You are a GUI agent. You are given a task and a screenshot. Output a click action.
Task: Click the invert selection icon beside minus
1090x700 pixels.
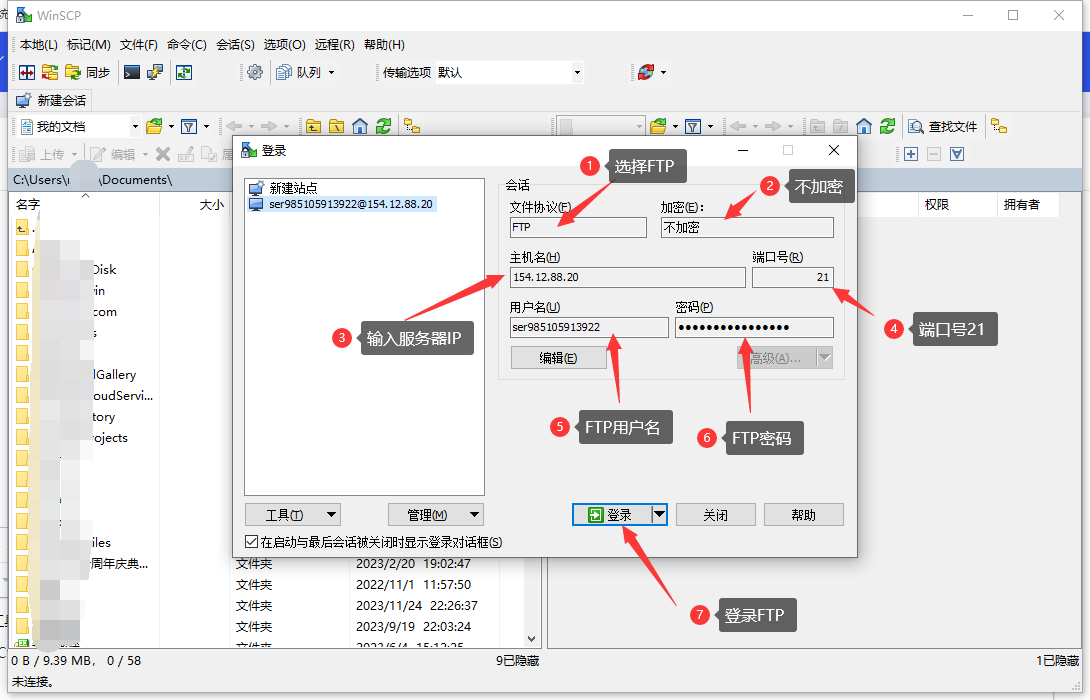pos(957,154)
